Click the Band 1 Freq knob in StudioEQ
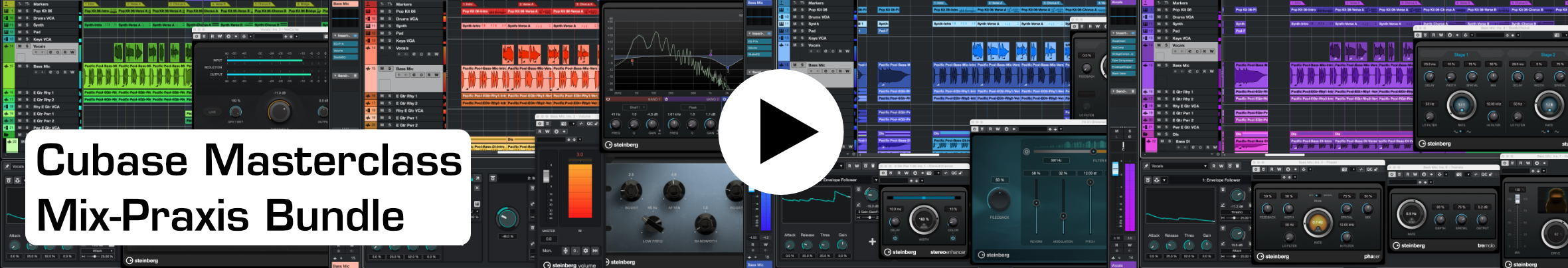This screenshot has width=1568, height=268. click(x=616, y=124)
